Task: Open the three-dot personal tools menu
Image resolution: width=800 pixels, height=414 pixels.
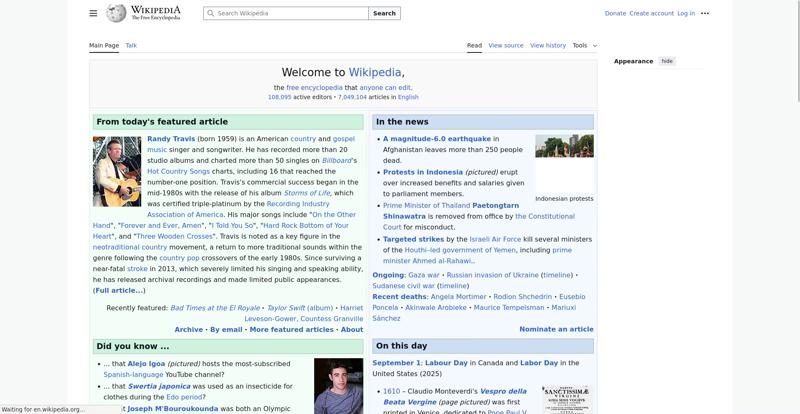Action: click(705, 13)
